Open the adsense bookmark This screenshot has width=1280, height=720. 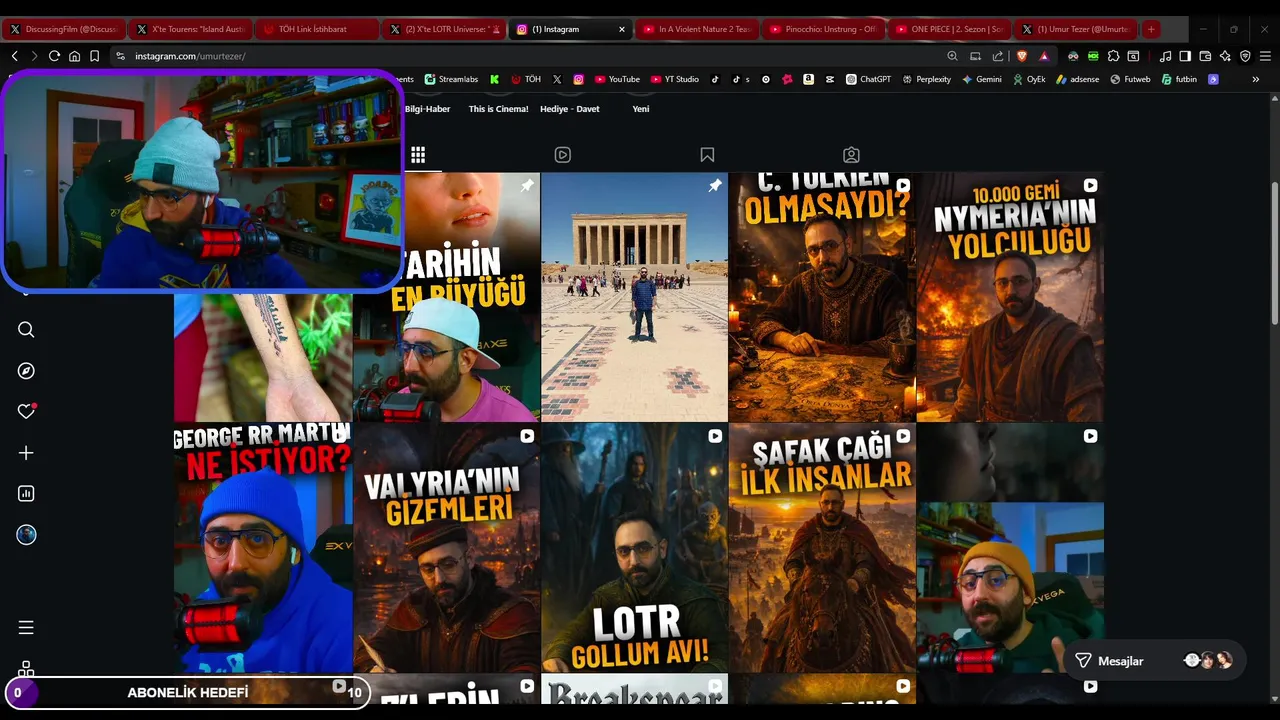[x=1078, y=79]
